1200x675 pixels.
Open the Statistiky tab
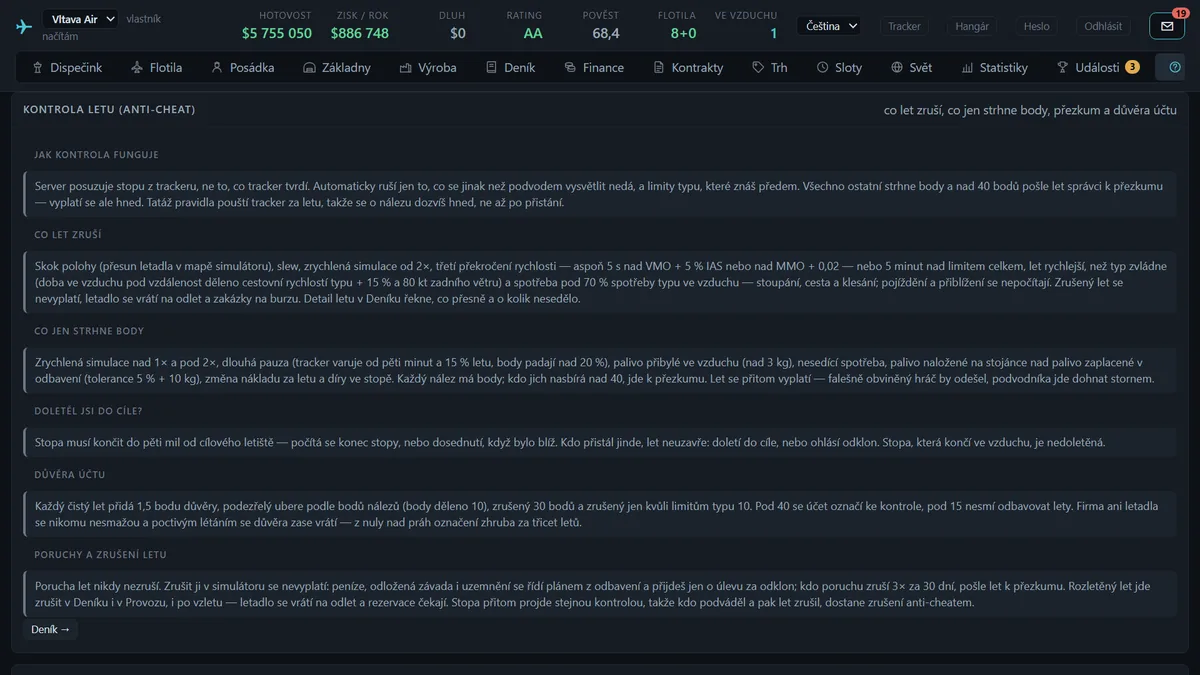point(994,67)
